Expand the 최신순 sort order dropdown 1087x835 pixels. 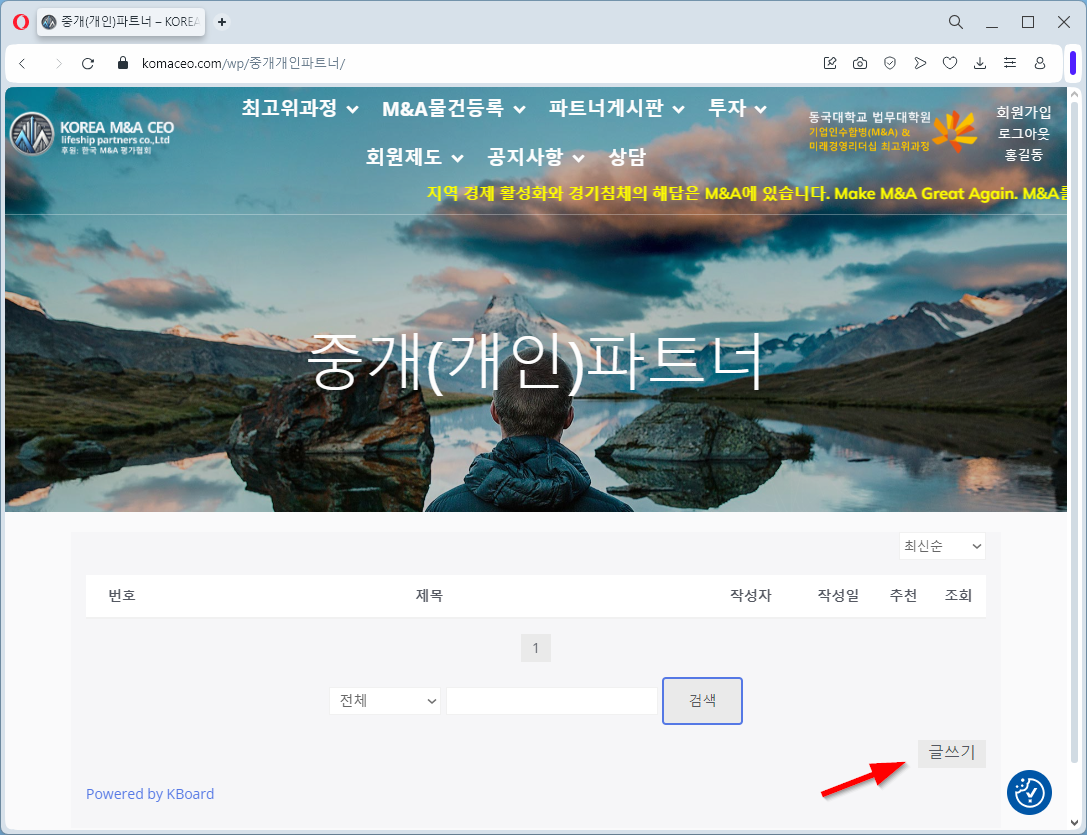pyautogui.click(x=942, y=546)
